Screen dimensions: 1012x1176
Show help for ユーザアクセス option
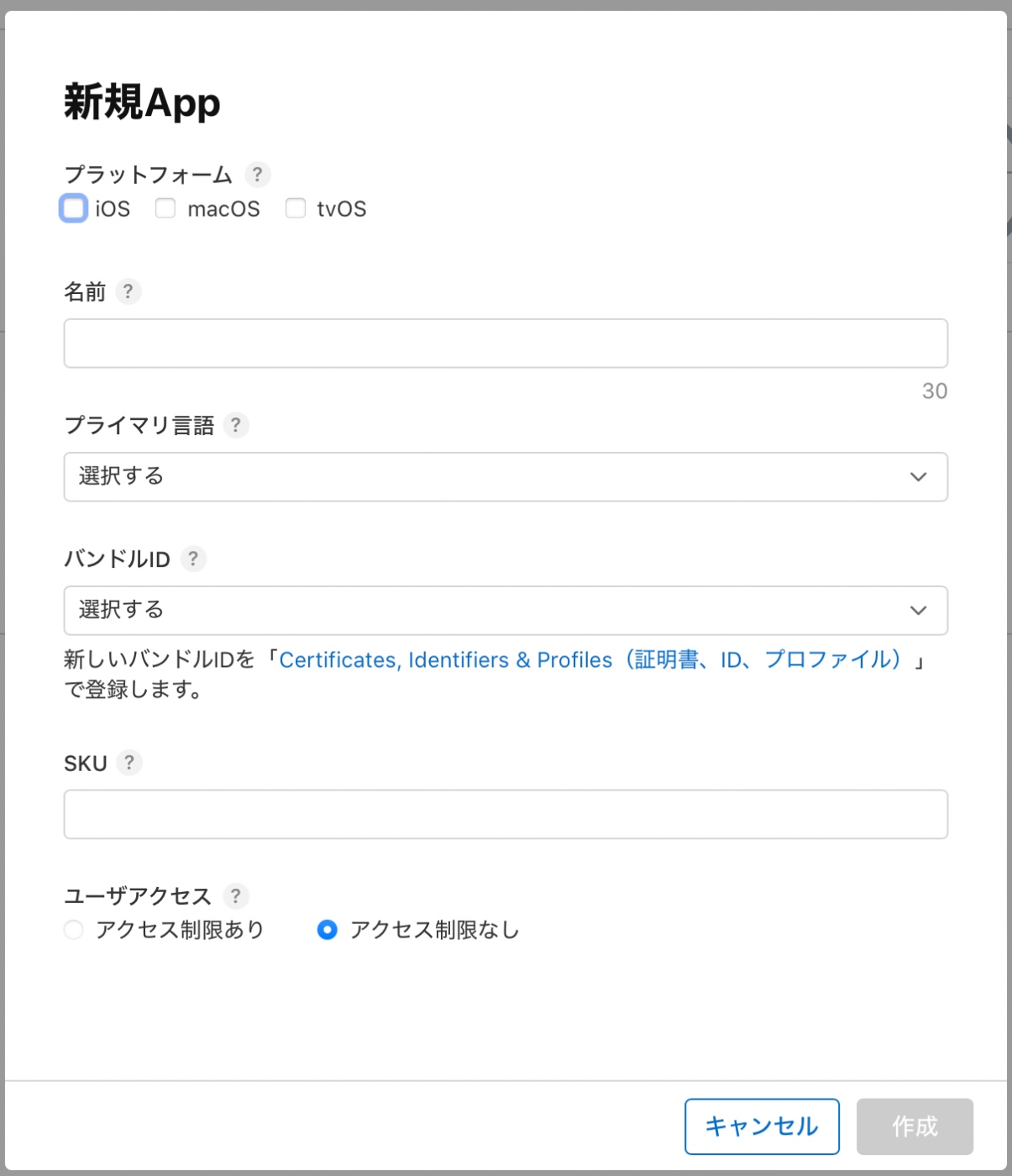pos(236,896)
